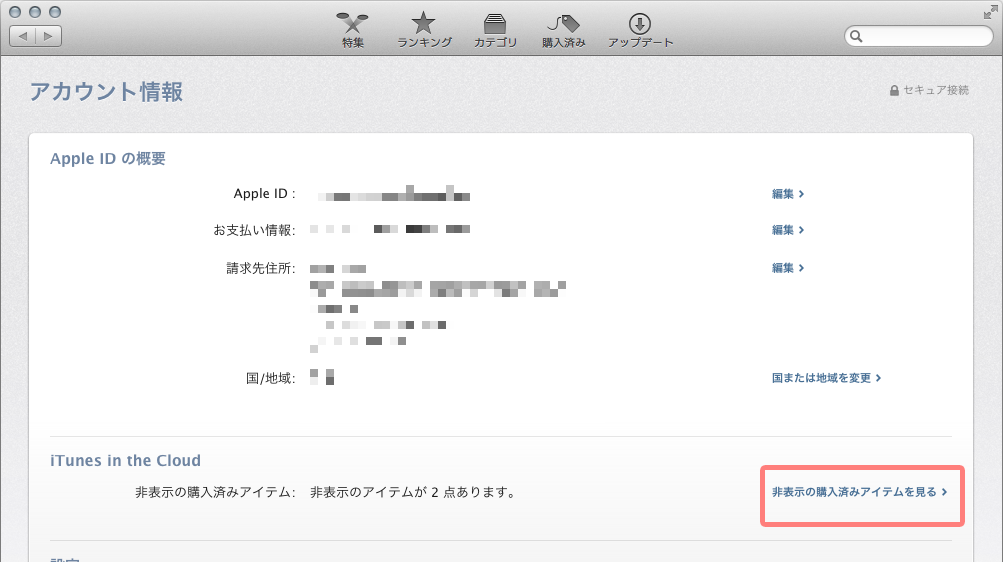Image resolution: width=1003 pixels, height=562 pixels.
Task: Click the 国/地域: label
Action: point(271,379)
